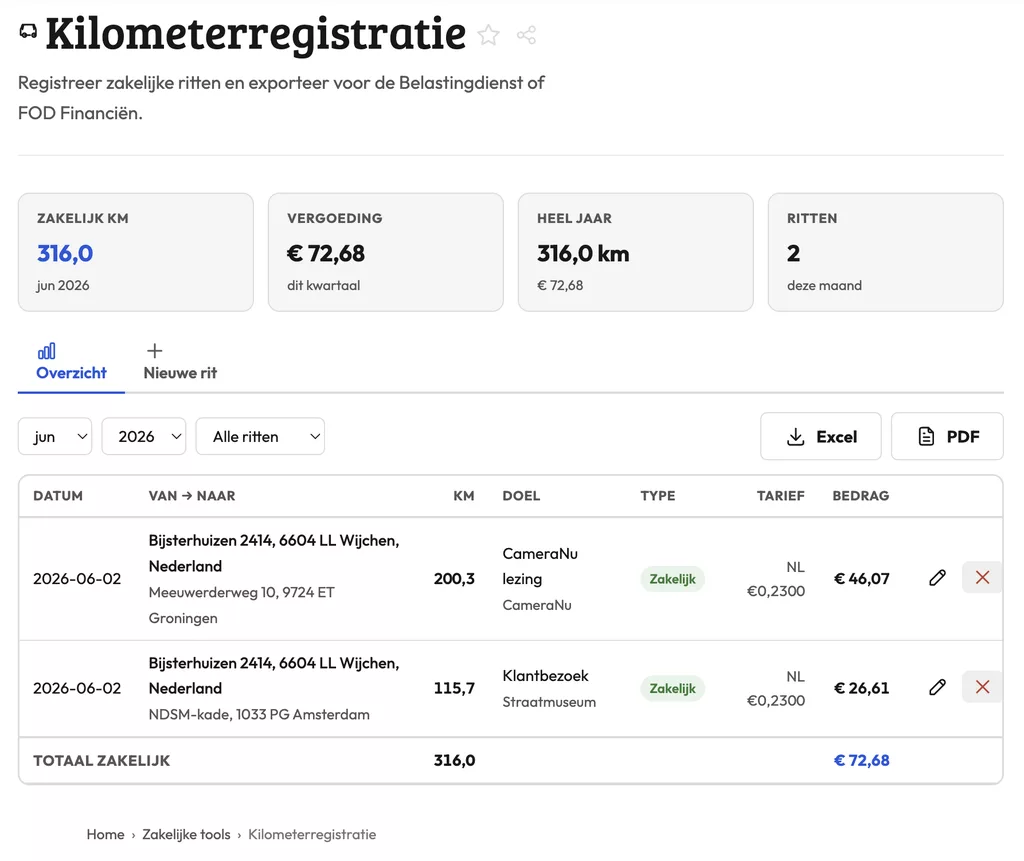1024x861 pixels.
Task: Click Kilometerregistratie in the breadcrumb
Action: (x=312, y=834)
